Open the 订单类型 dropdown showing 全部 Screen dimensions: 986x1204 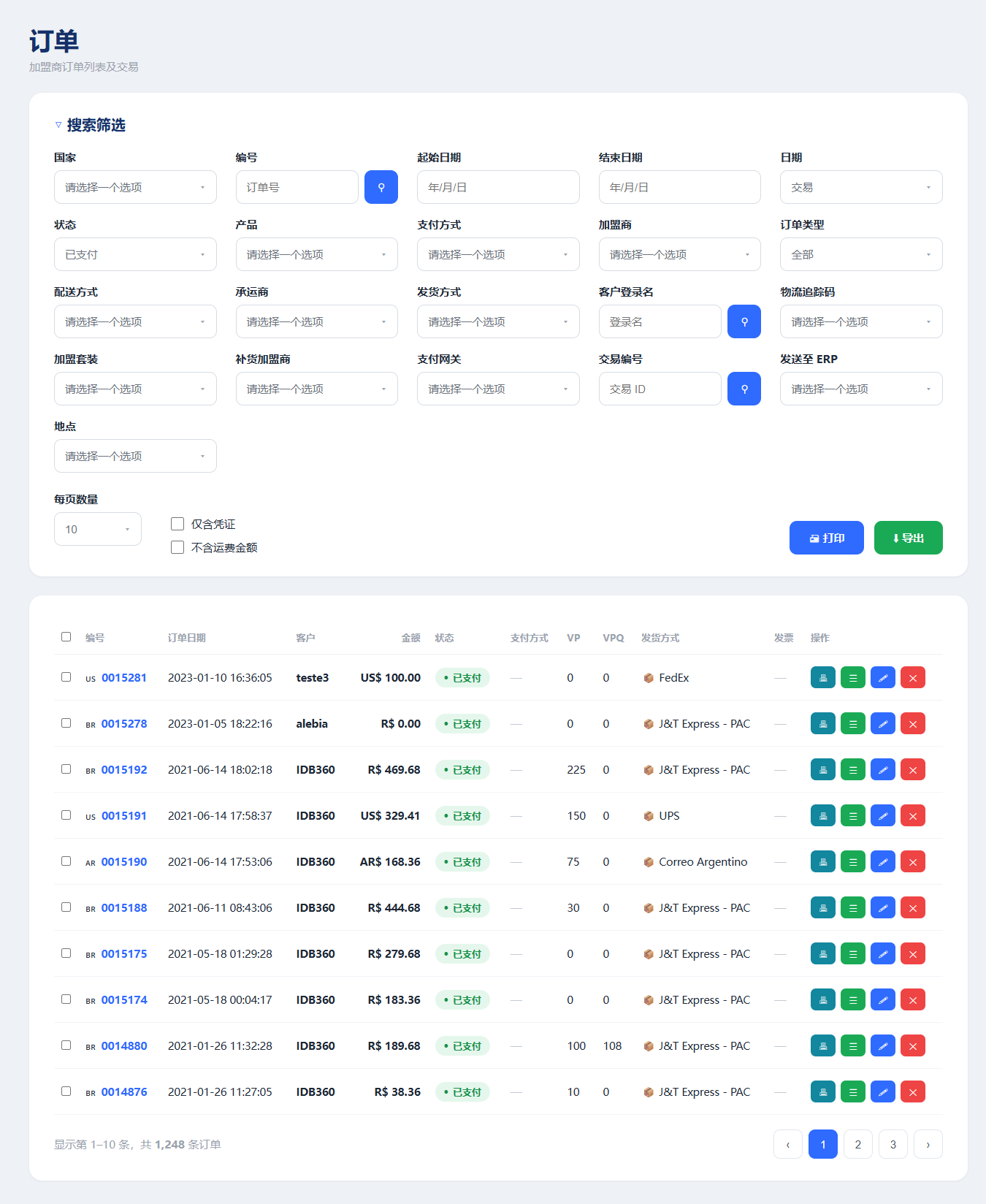tap(861, 254)
